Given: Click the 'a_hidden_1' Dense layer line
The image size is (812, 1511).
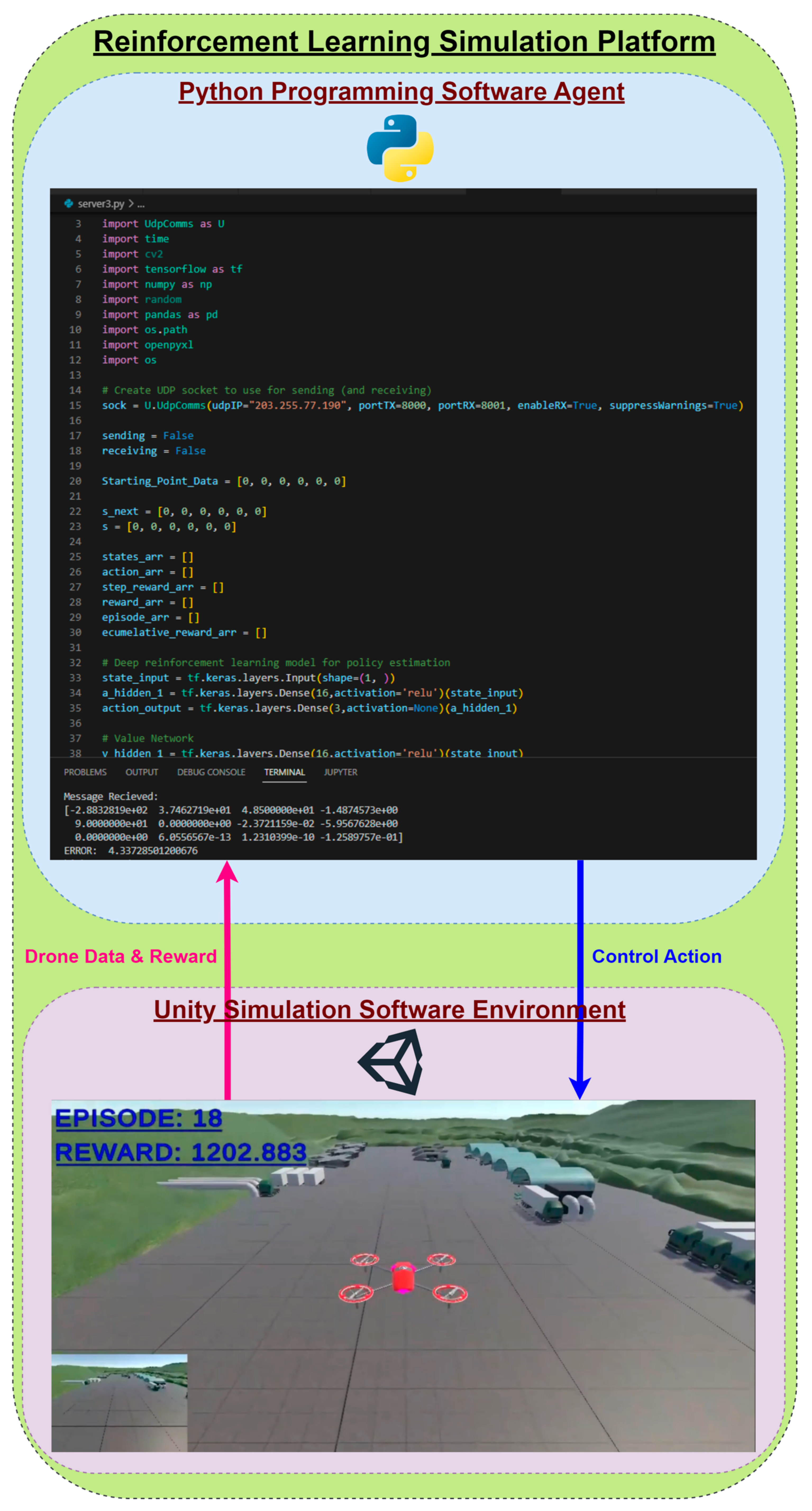Looking at the screenshot, I should 313,693.
